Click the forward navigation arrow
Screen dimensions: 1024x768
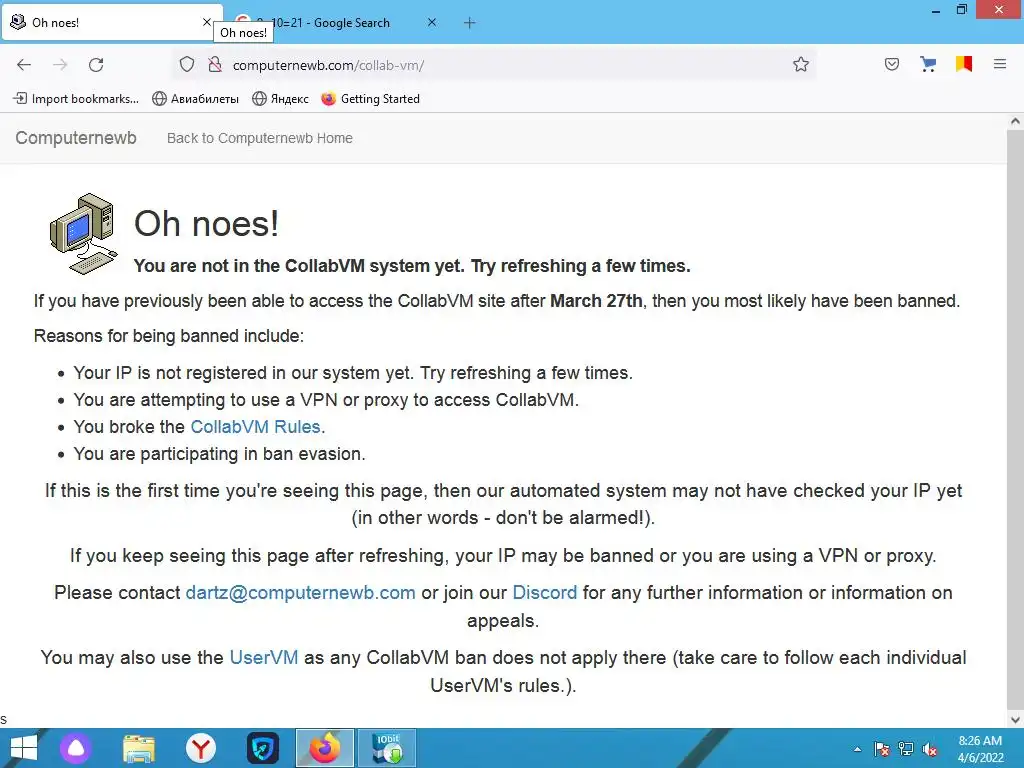(60, 65)
